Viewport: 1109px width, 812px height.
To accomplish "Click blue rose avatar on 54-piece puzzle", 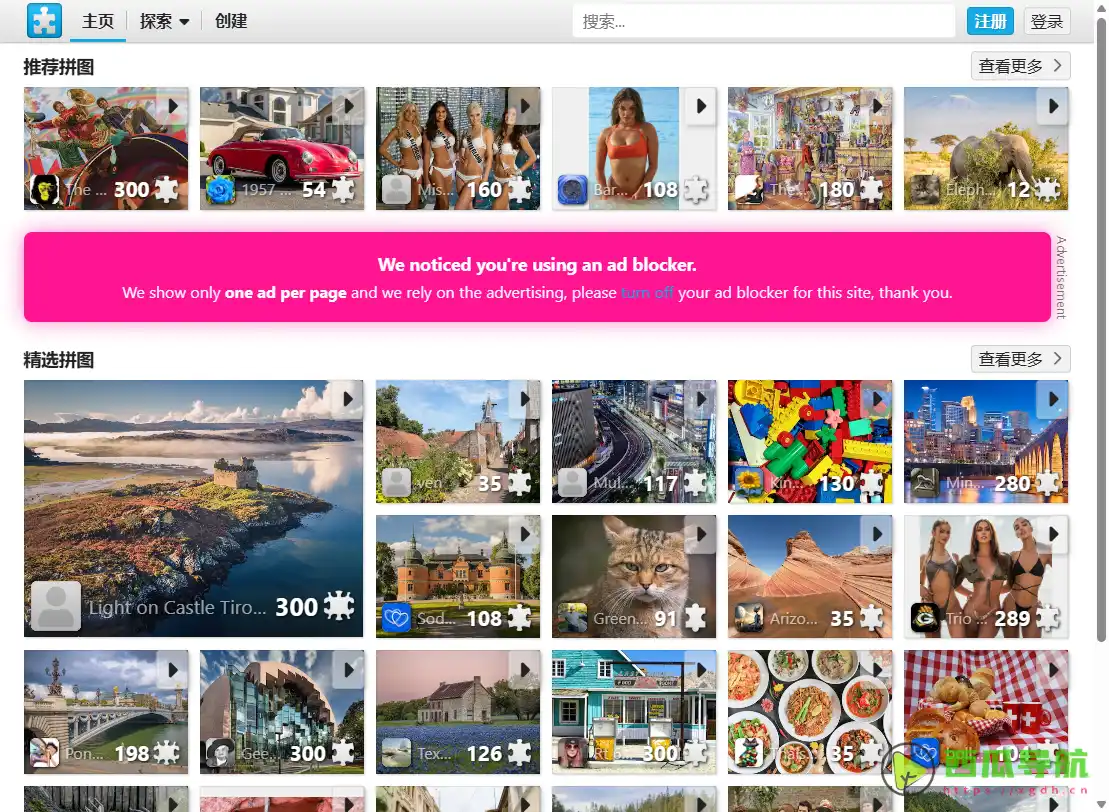I will tap(220, 190).
